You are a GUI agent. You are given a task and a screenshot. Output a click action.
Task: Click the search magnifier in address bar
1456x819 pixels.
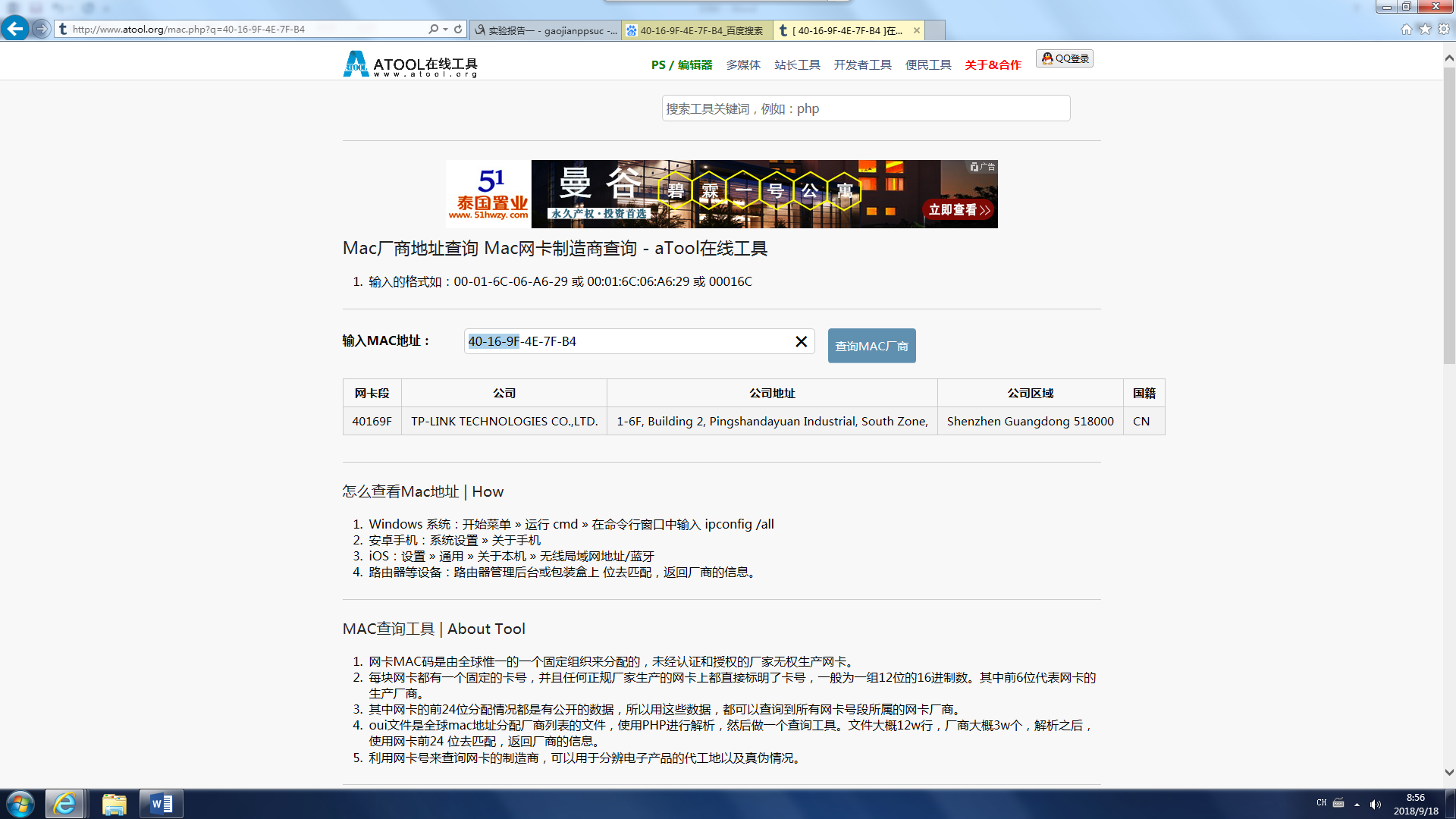click(x=433, y=29)
